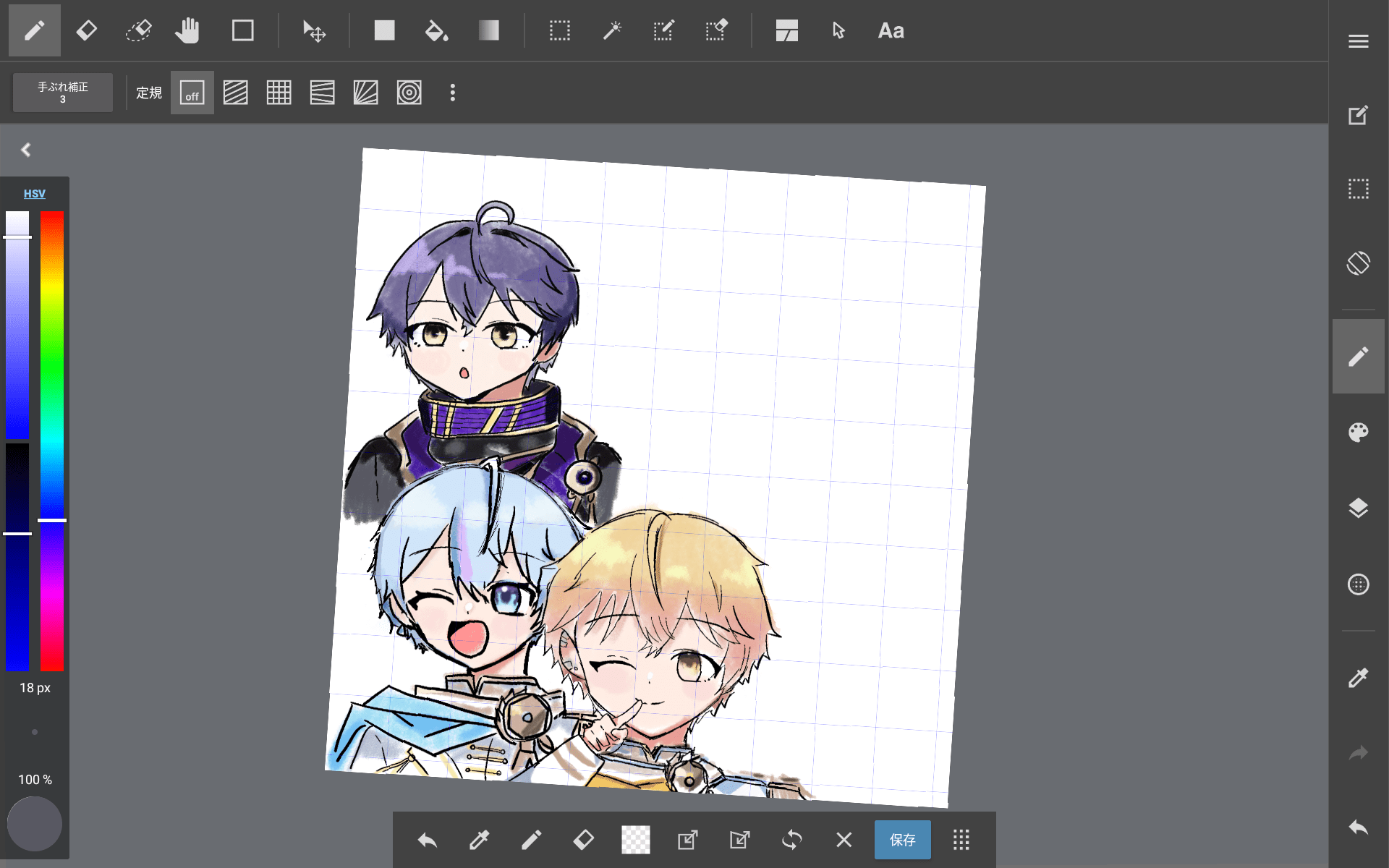Tap undo in the bottom shortcut bar
Image resolution: width=1389 pixels, height=868 pixels.
pyautogui.click(x=427, y=840)
